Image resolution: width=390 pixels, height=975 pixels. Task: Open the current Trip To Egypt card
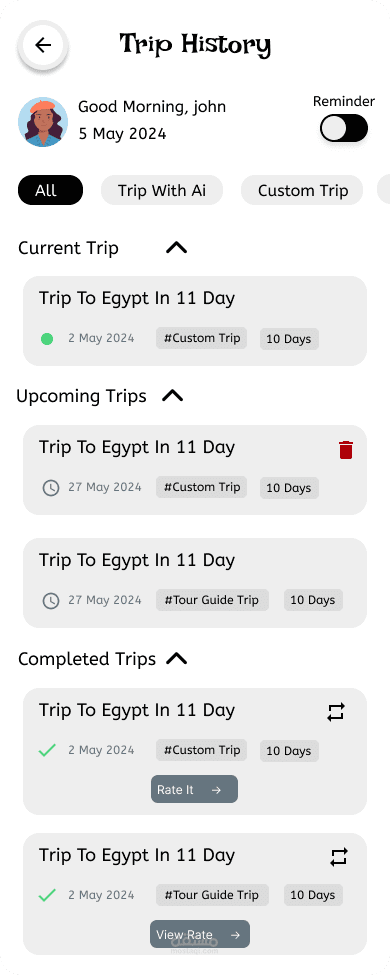[x=195, y=321]
